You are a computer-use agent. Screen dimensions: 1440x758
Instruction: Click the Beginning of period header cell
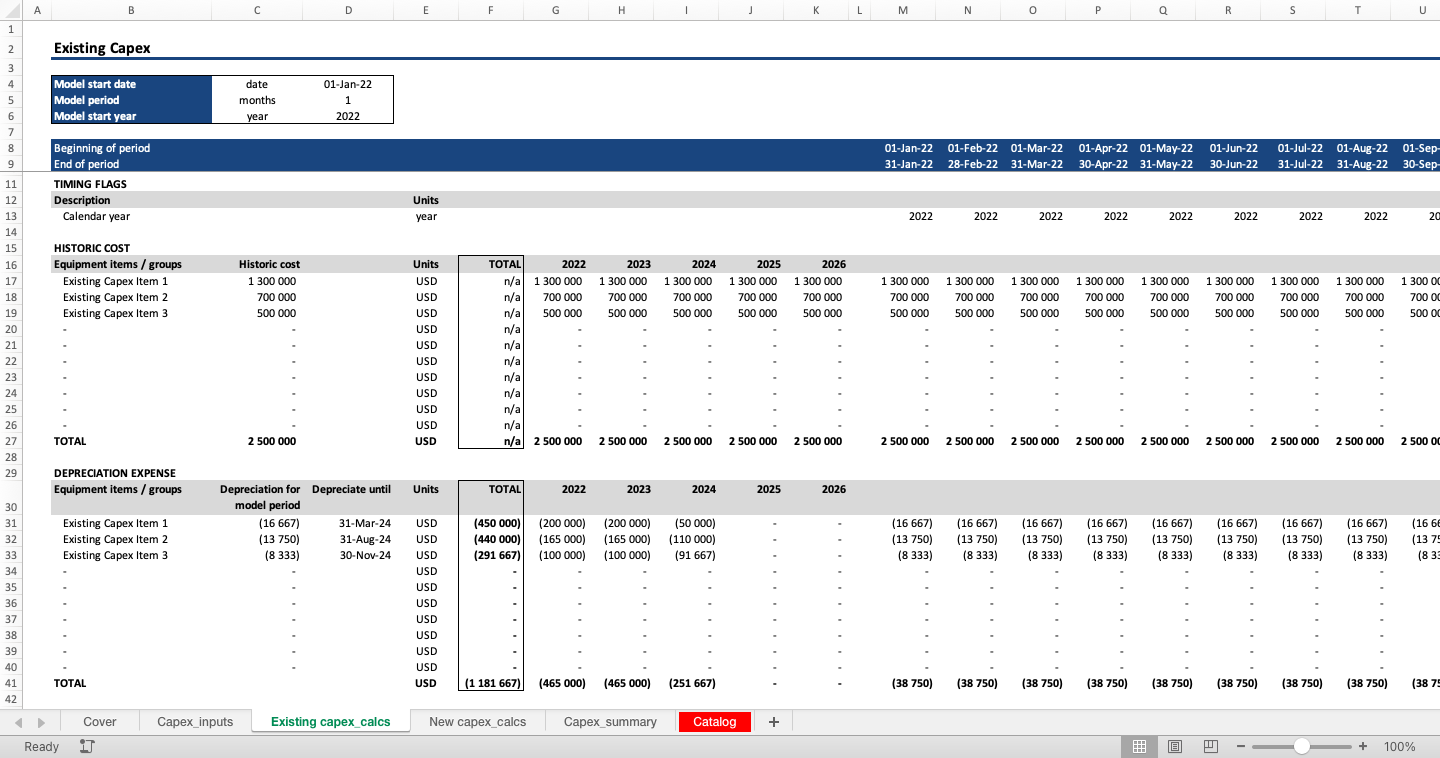pos(131,148)
